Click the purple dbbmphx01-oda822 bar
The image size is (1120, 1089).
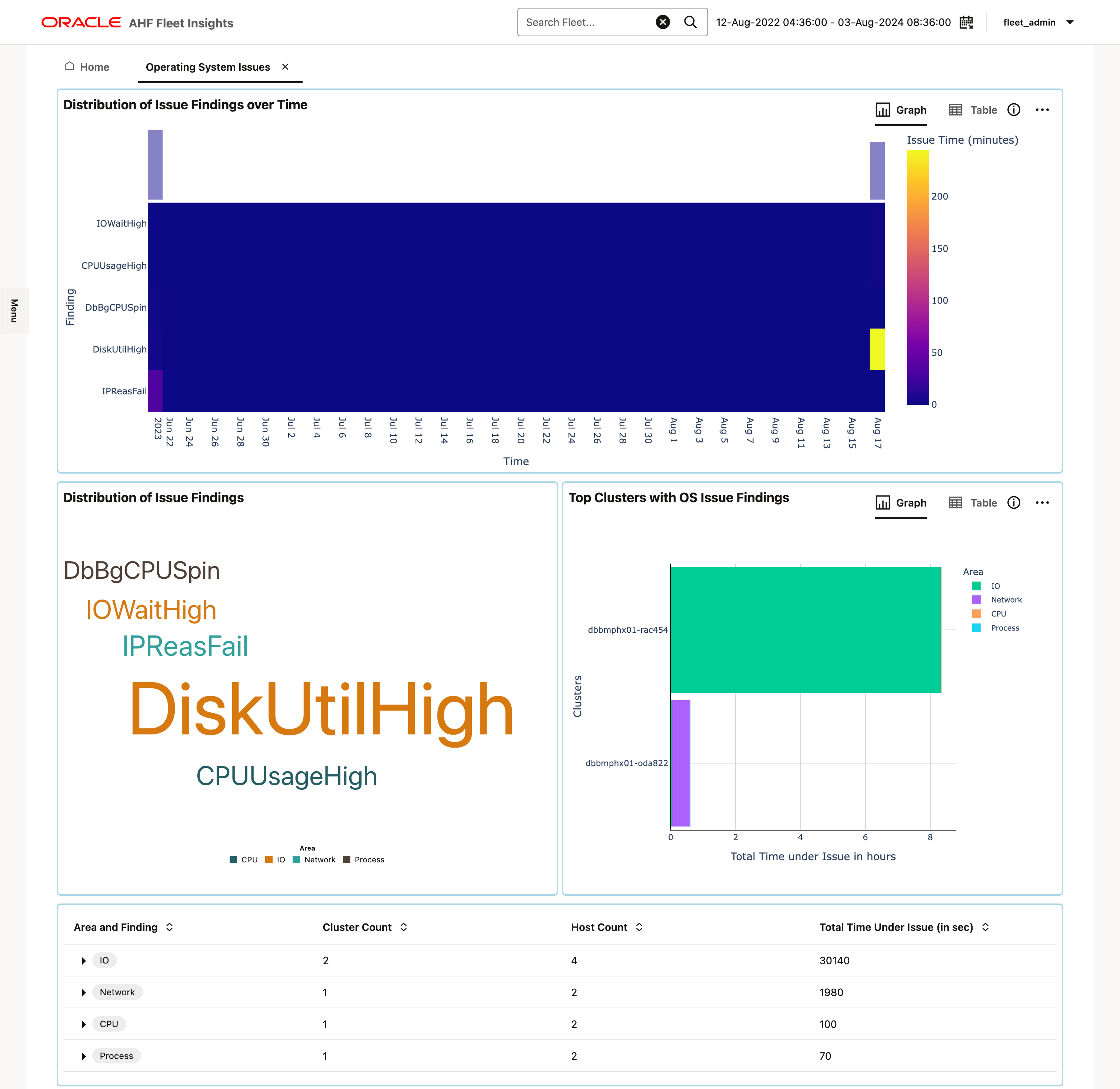point(681,763)
